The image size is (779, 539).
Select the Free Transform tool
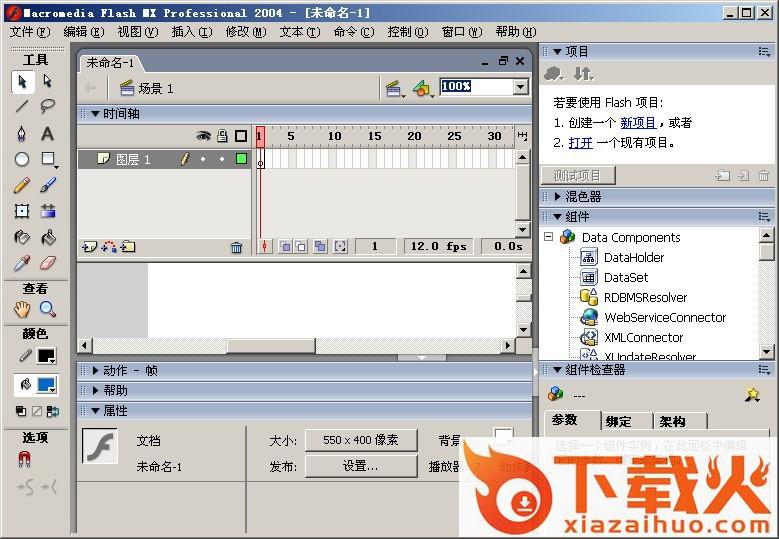tap(22, 211)
